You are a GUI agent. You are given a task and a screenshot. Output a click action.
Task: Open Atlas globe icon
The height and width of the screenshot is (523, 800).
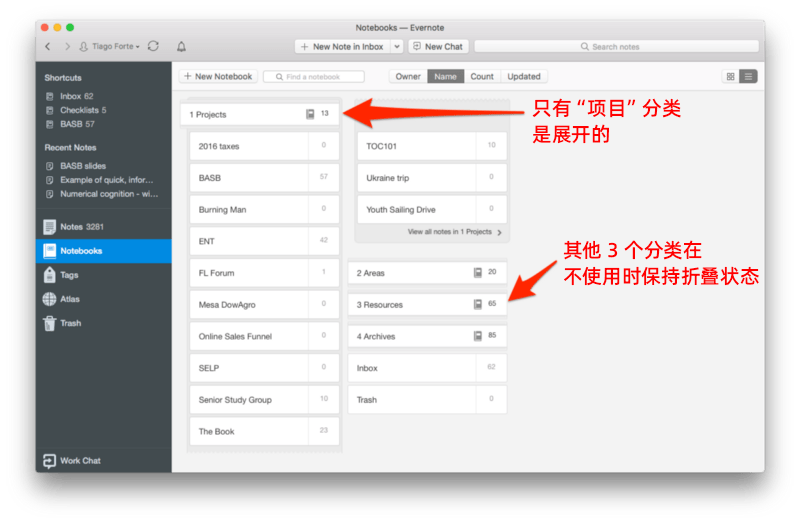[x=49, y=299]
